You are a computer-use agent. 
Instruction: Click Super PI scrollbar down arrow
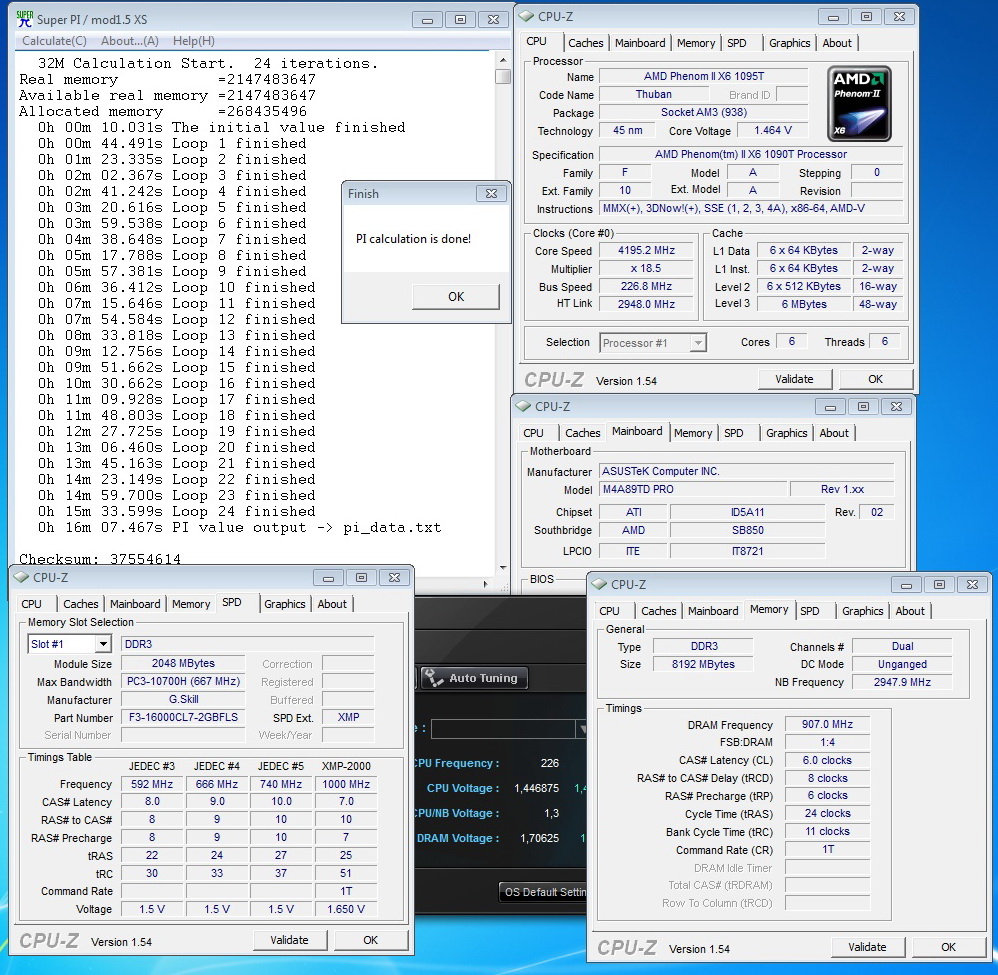[x=503, y=568]
